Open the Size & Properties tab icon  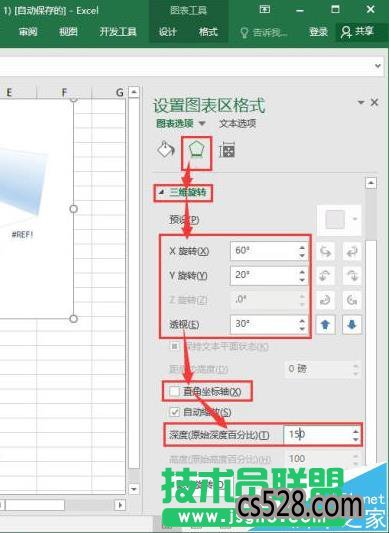tap(227, 150)
